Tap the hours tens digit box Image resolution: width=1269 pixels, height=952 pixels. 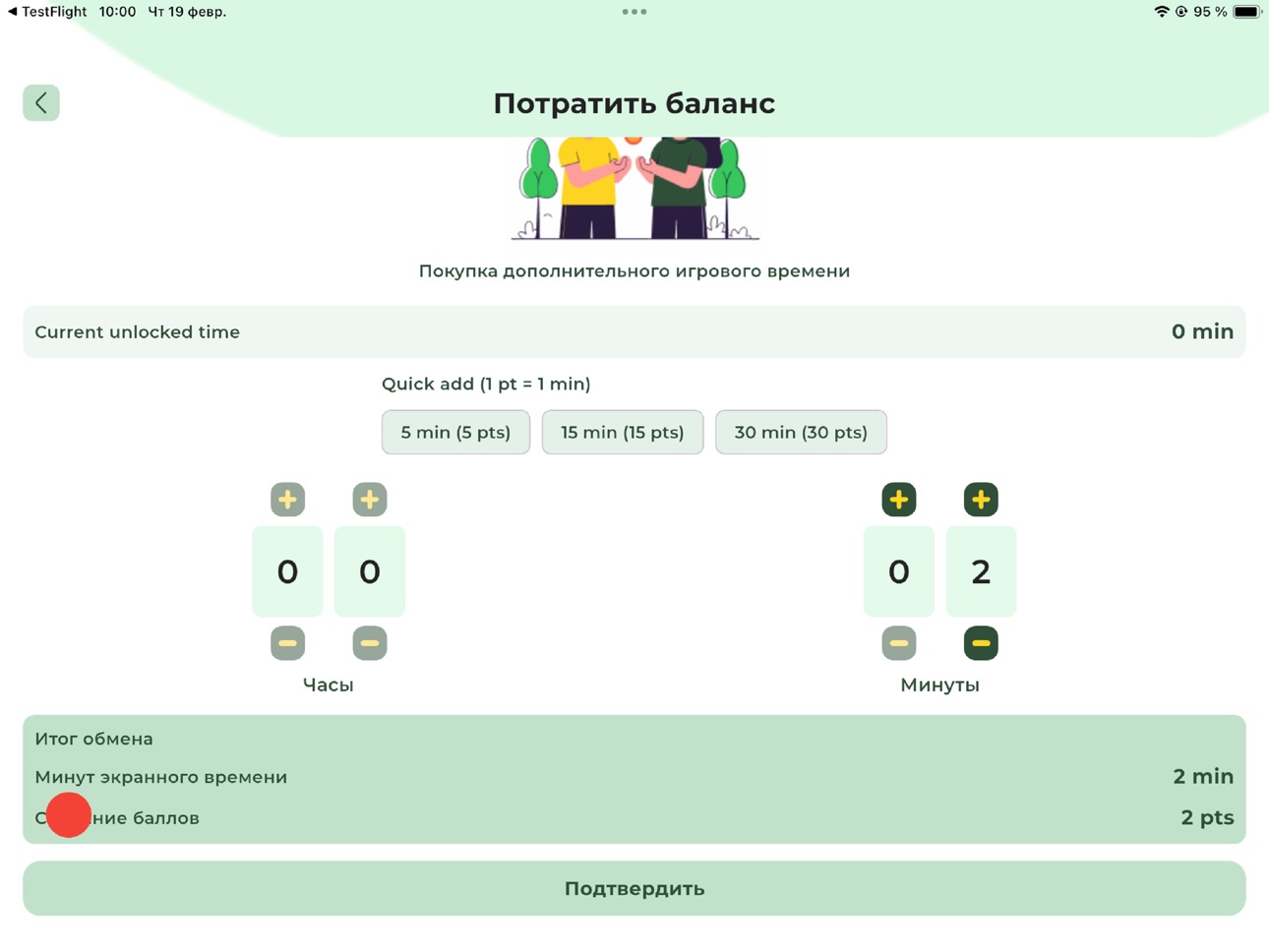pos(287,571)
